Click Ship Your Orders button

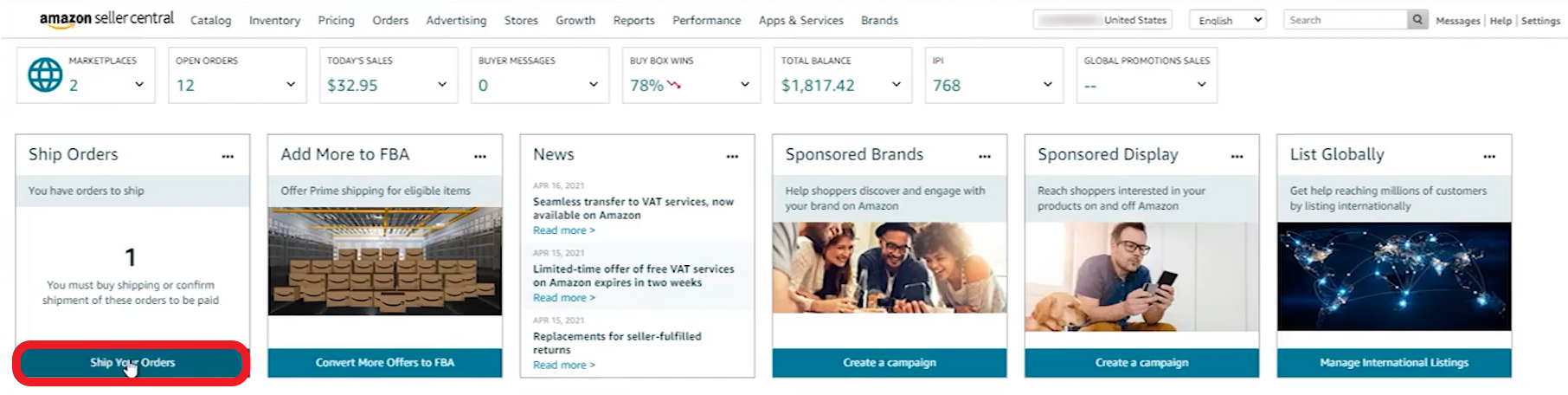click(x=132, y=363)
